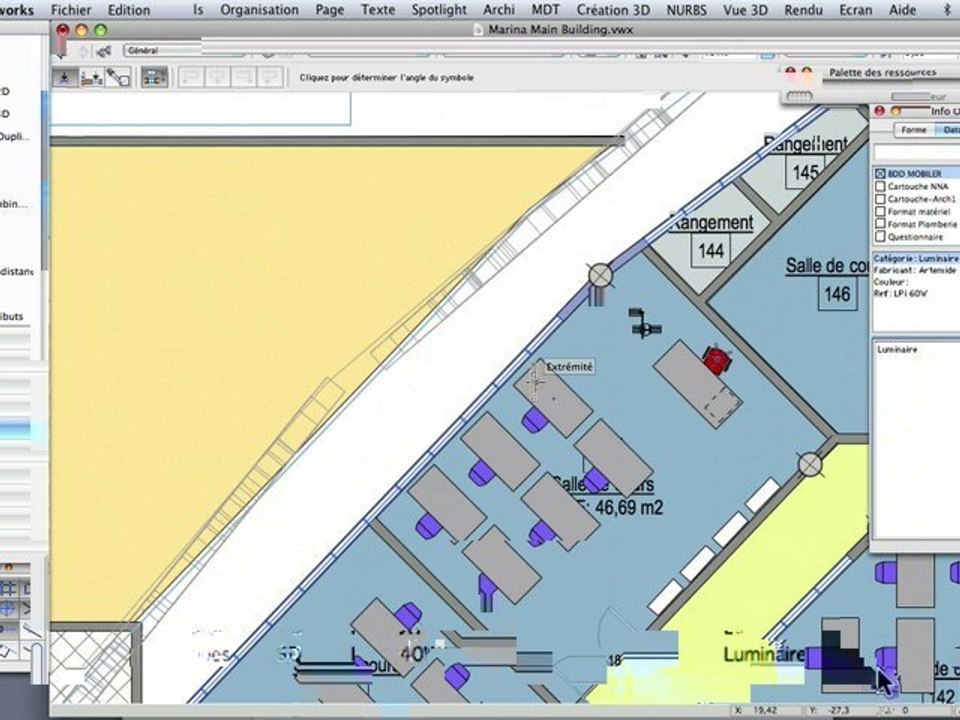This screenshot has height=720, width=960.
Task: Click the classes icon beside Général dropdown
Action: click(103, 51)
